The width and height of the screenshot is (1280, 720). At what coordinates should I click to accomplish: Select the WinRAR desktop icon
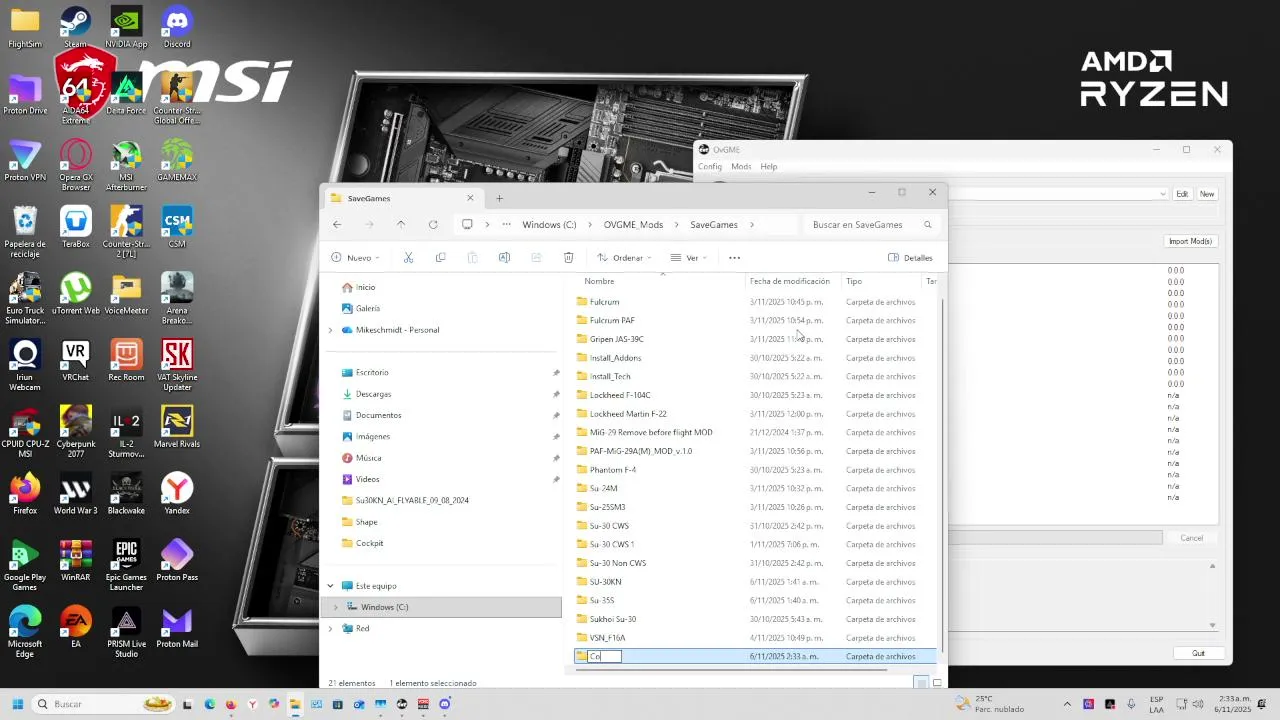tap(75, 560)
